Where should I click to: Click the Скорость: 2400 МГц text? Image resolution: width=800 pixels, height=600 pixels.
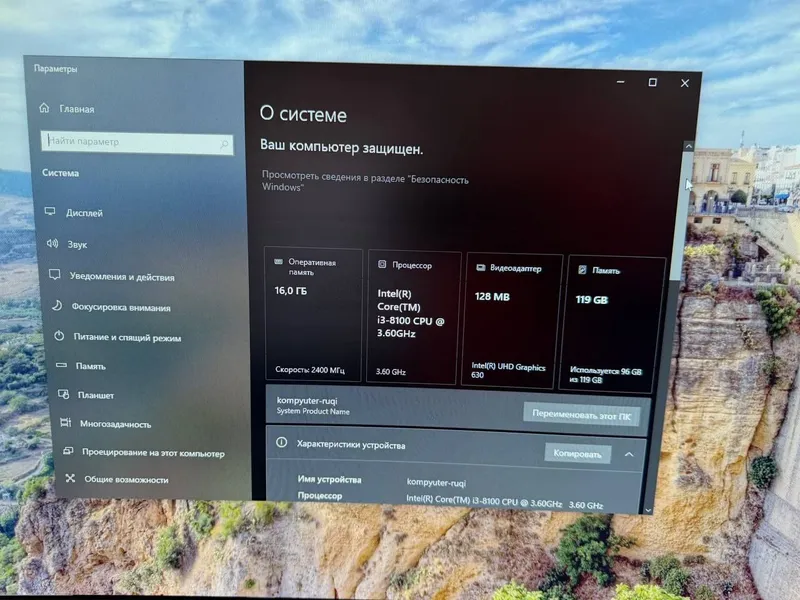(310, 369)
